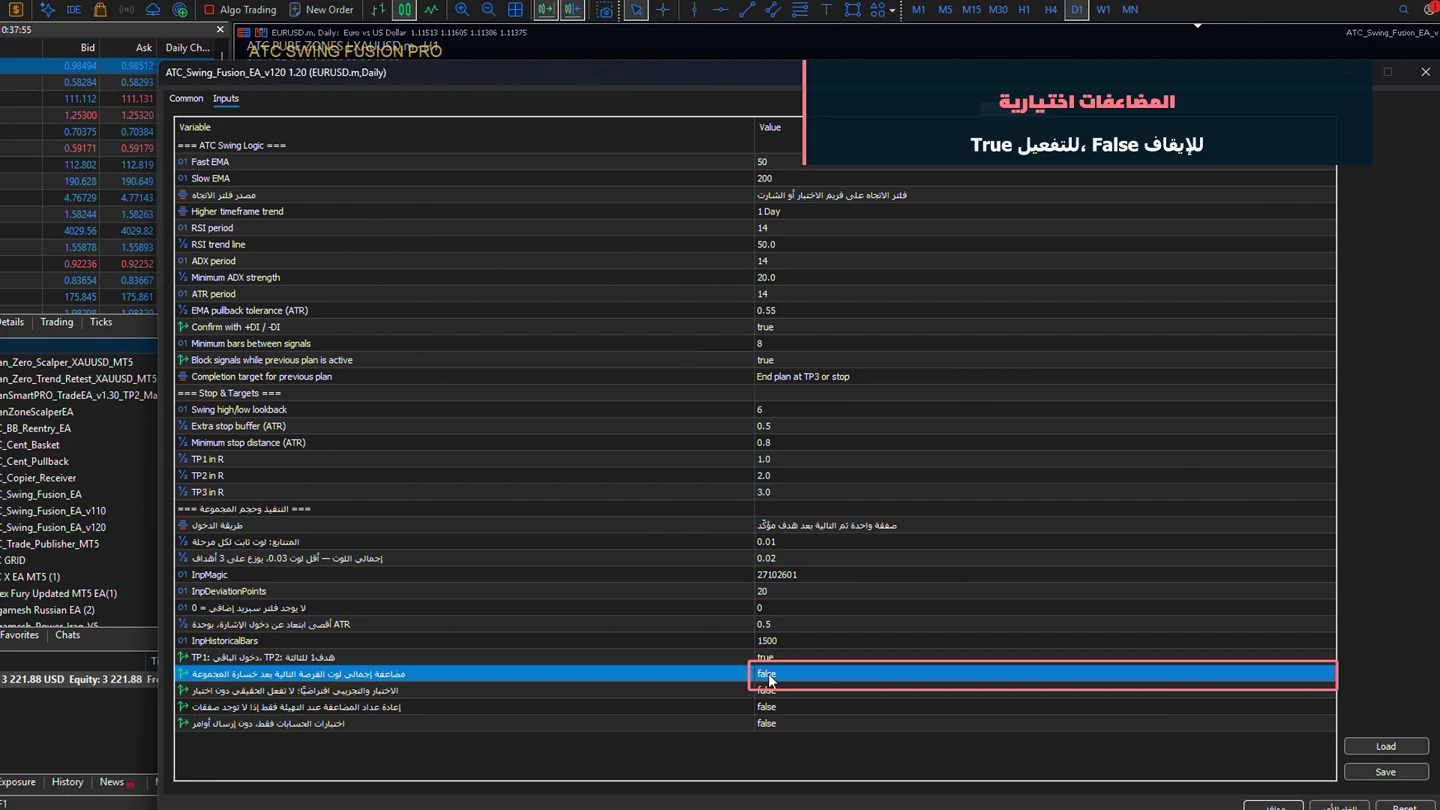Click Fast EMA value 50

[x=762, y=162]
